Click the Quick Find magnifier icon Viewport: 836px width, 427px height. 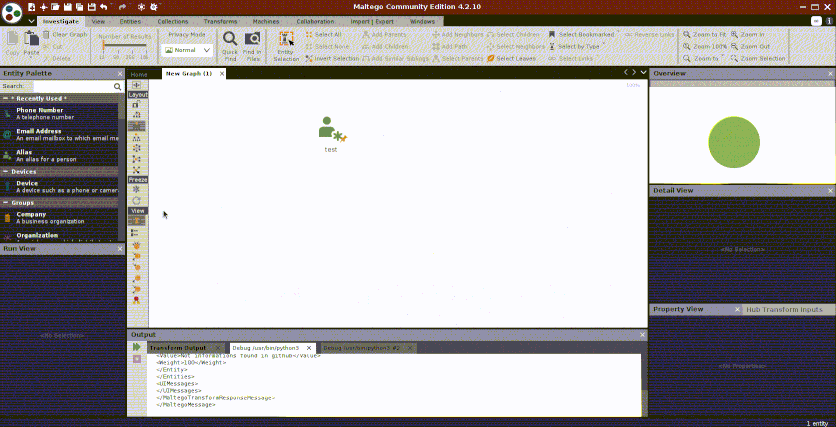click(x=230, y=38)
